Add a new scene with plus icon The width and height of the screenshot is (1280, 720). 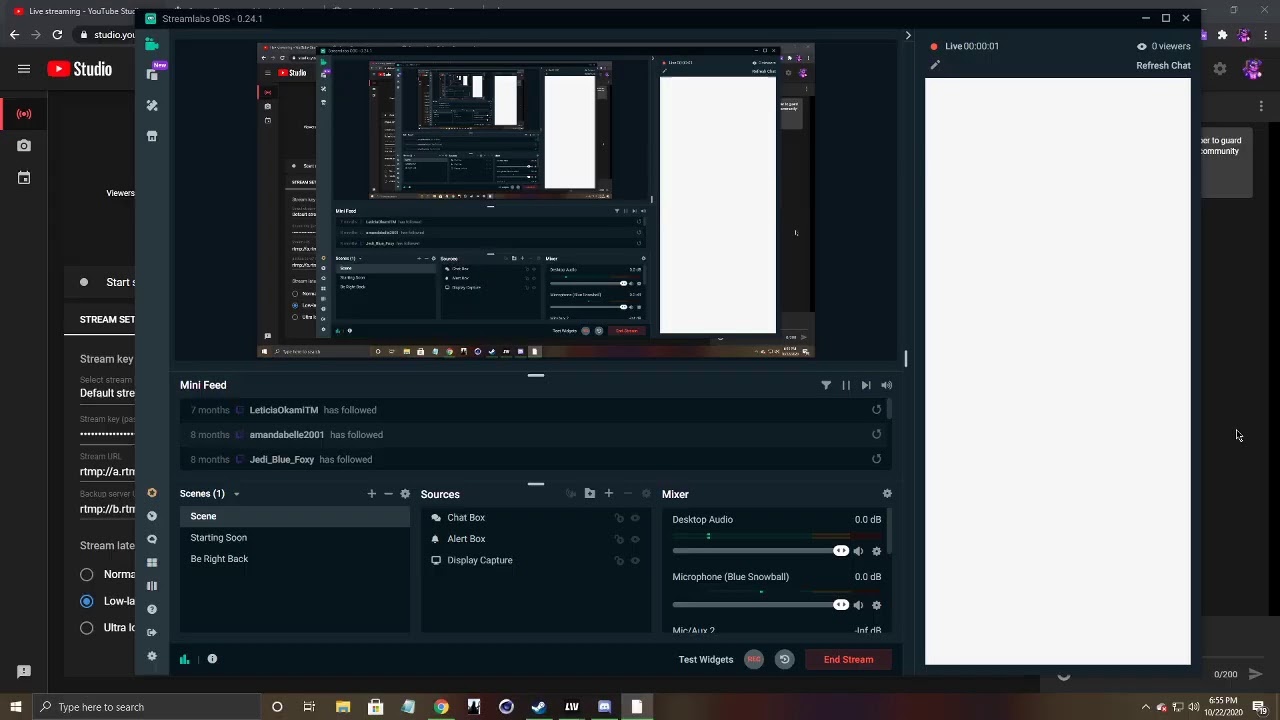[x=371, y=494]
